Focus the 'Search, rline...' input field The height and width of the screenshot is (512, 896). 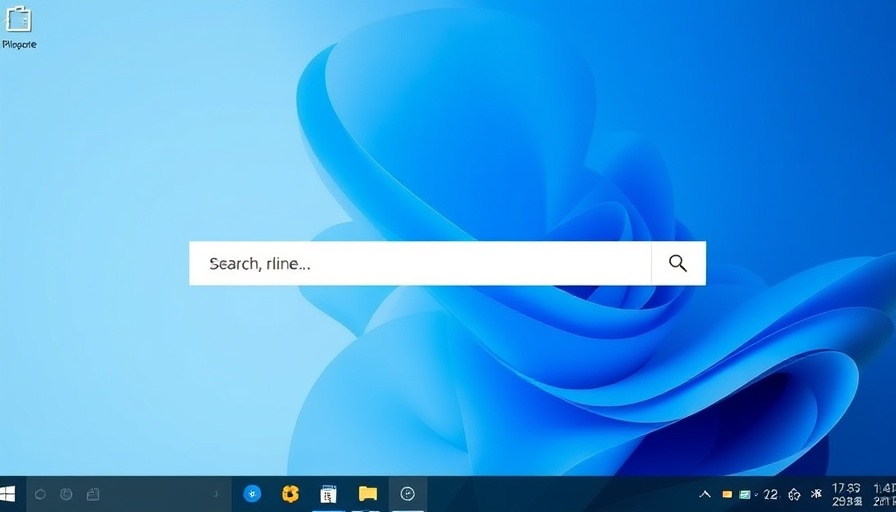pyautogui.click(x=420, y=263)
